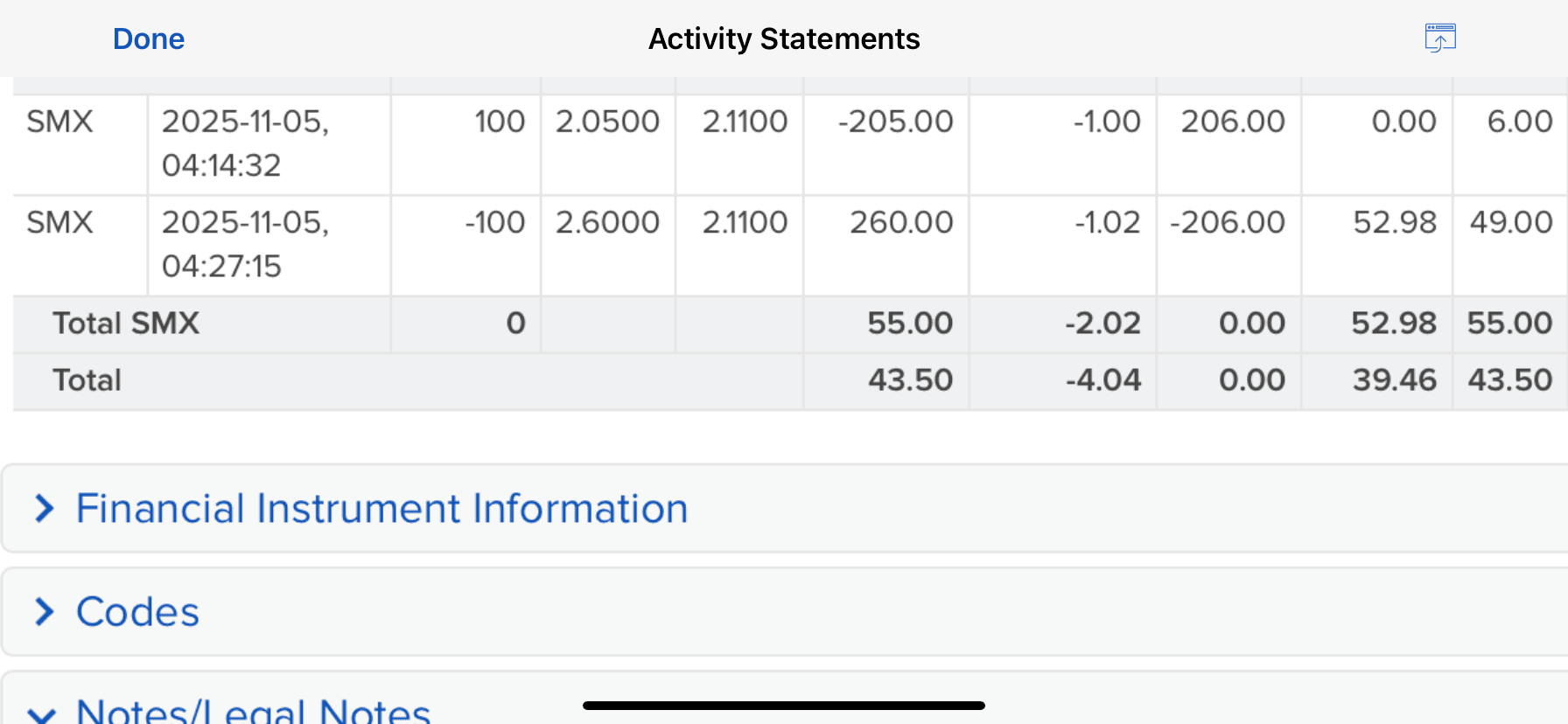Tap the Activity Statements title
The height and width of the screenshot is (724, 1568).
783,39
